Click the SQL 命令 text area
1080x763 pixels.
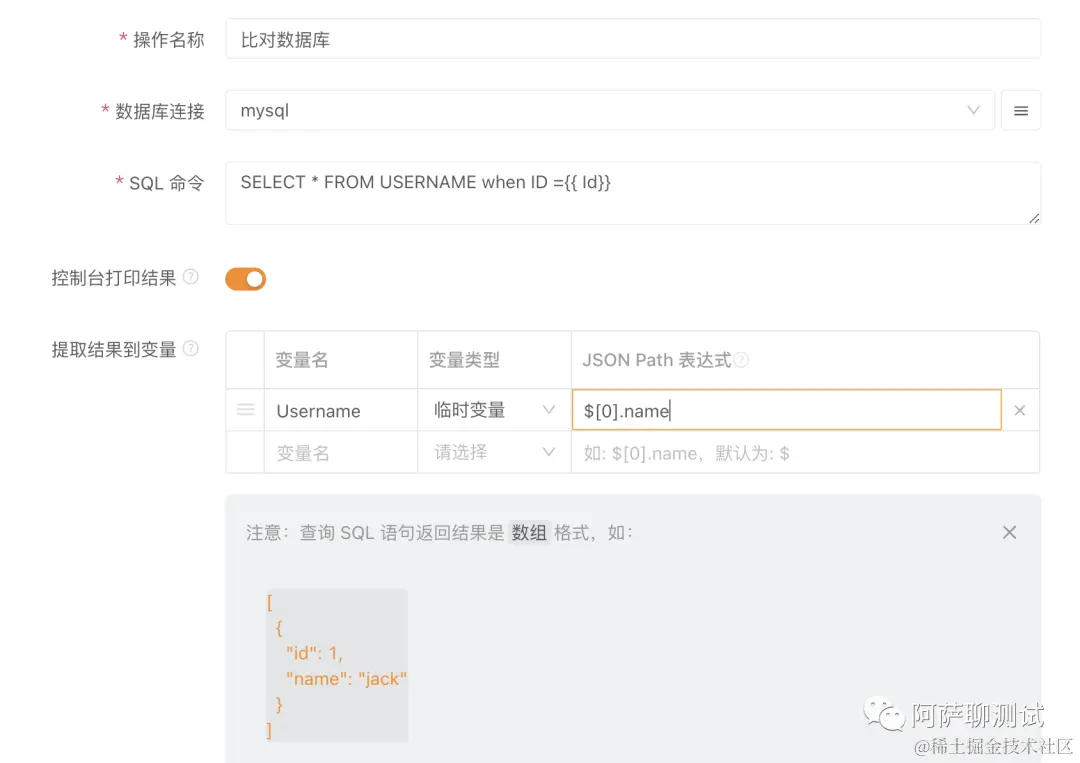point(632,194)
